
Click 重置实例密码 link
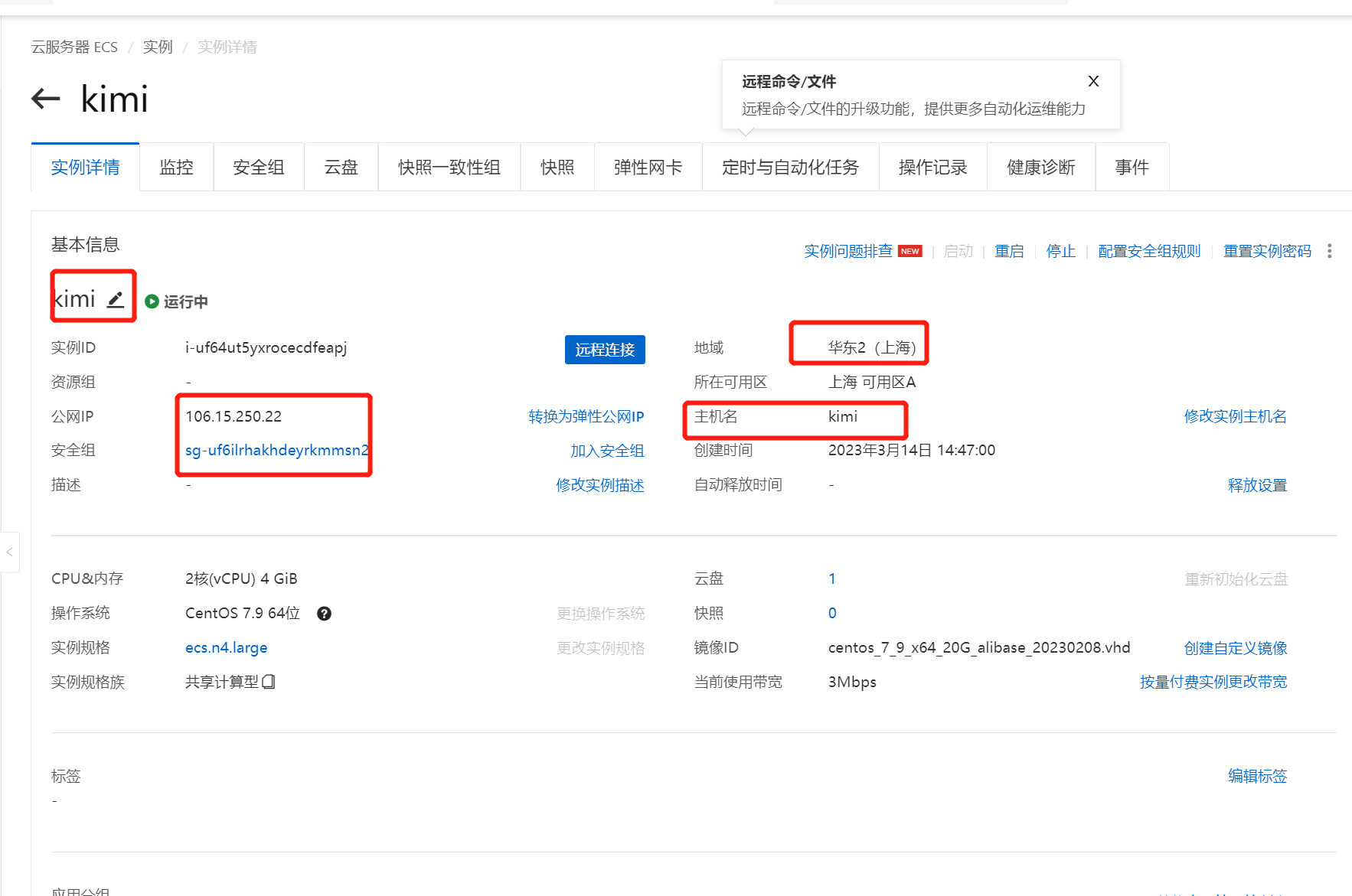[x=1267, y=251]
